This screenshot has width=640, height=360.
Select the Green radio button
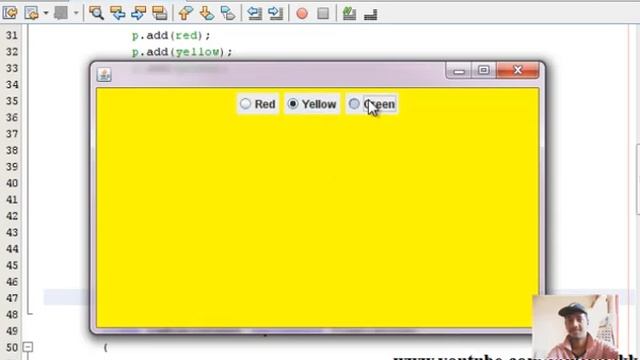coord(372,104)
